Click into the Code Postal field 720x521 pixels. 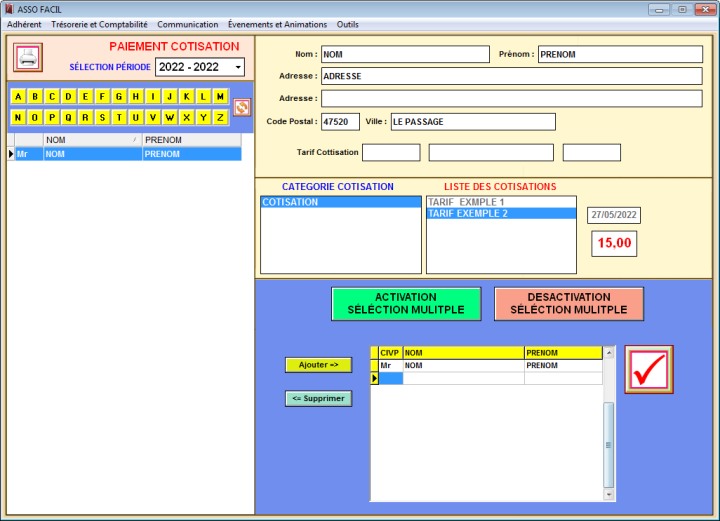(x=340, y=122)
